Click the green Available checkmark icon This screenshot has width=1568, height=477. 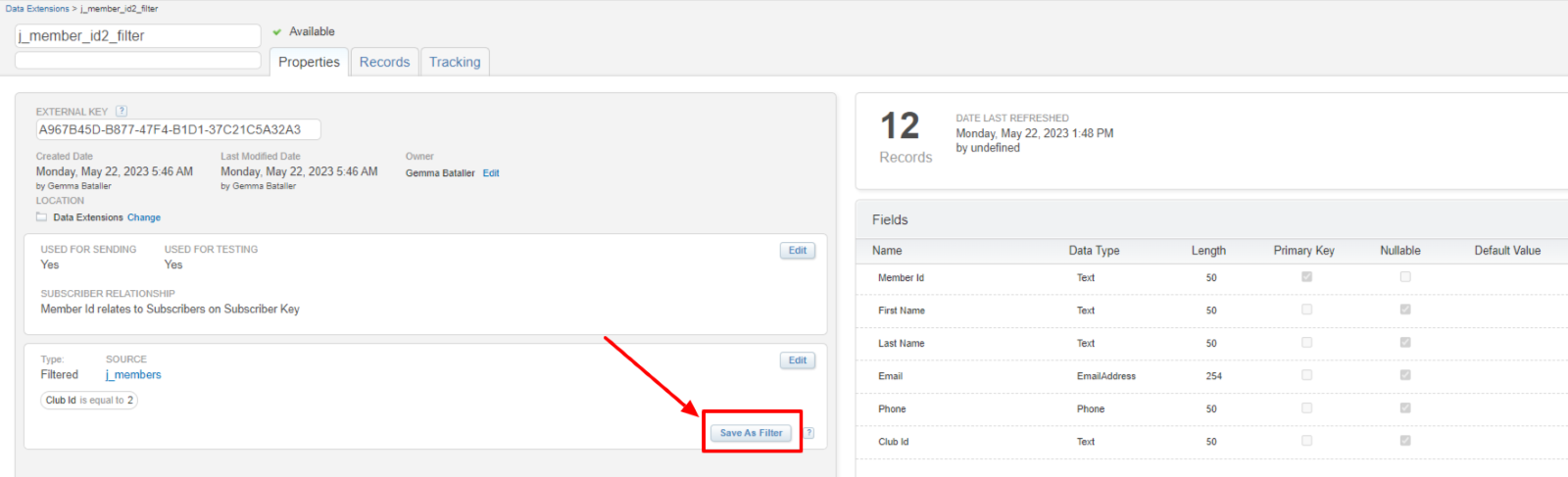click(x=277, y=32)
